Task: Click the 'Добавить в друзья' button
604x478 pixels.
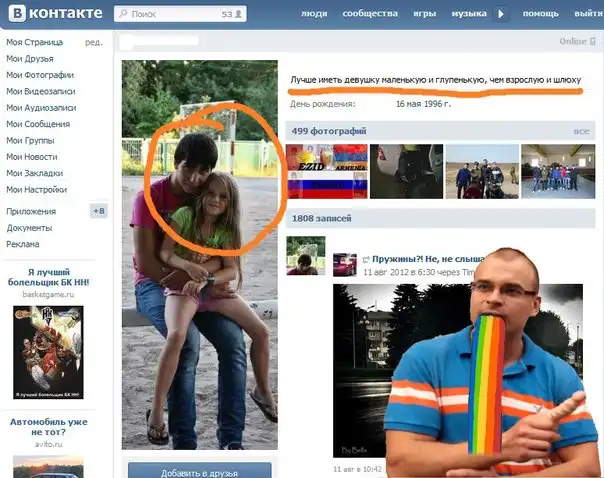Action: point(199,468)
